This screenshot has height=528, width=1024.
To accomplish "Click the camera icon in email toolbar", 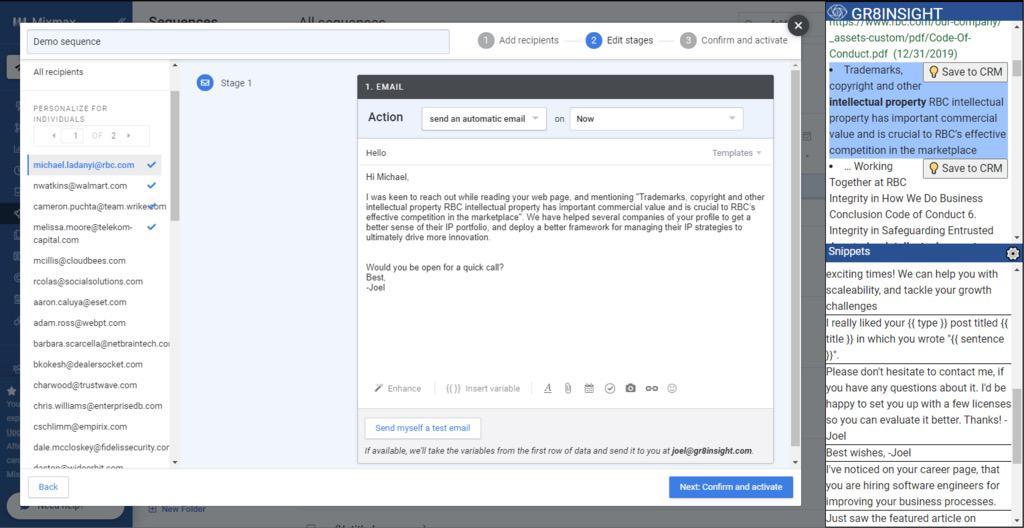I will point(630,388).
